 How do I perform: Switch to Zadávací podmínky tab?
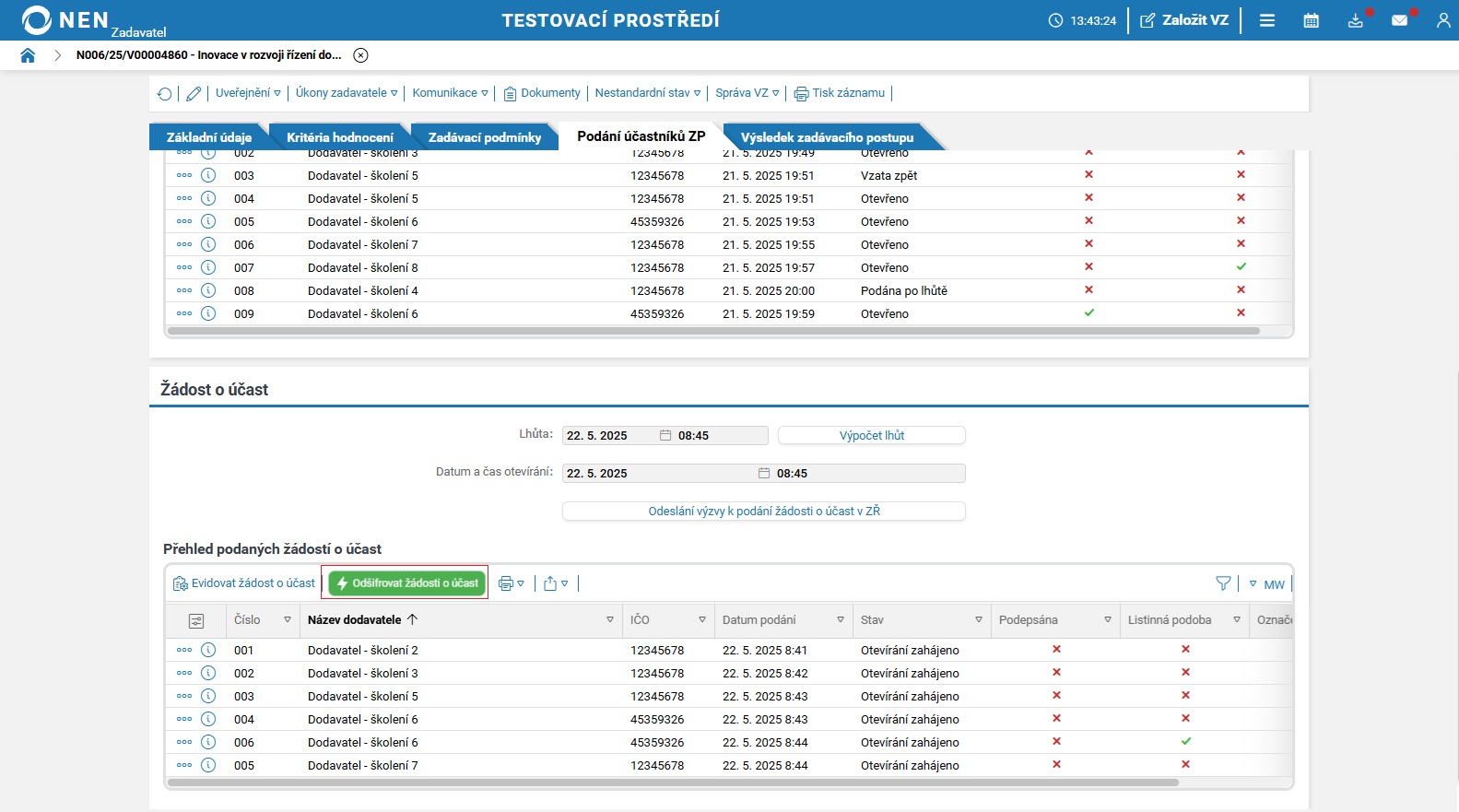click(485, 137)
